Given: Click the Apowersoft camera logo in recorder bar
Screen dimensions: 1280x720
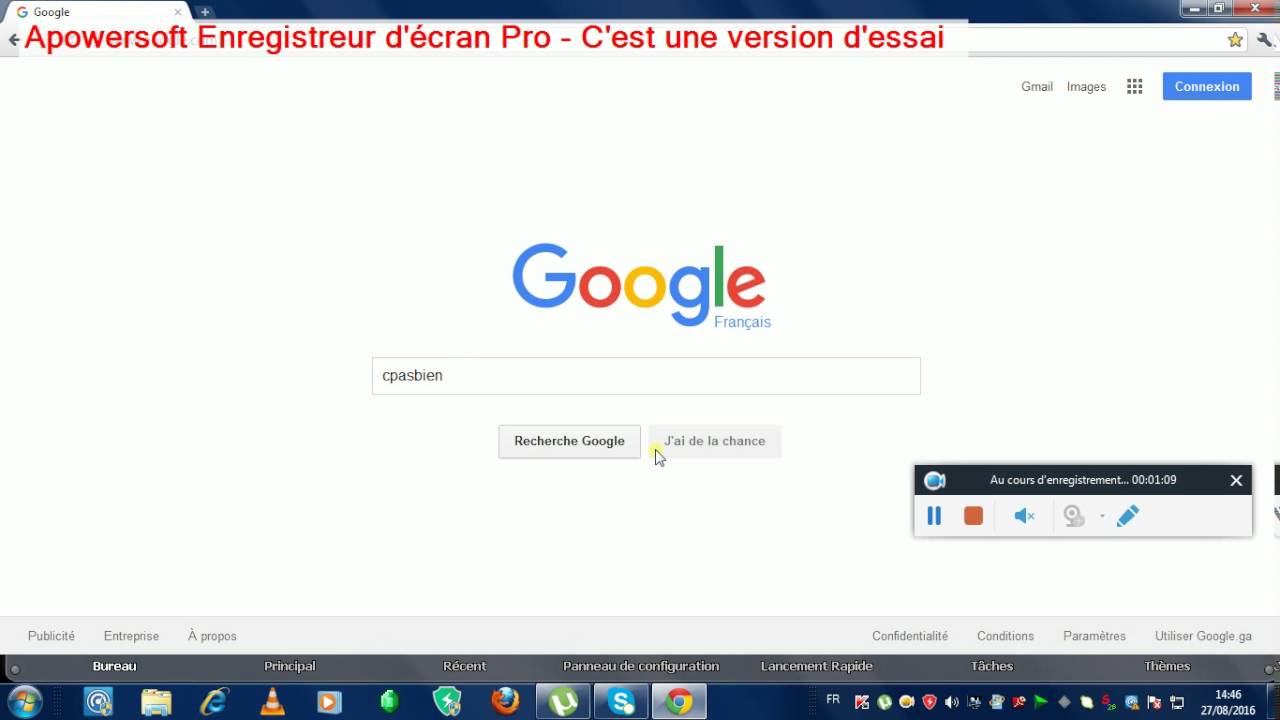Looking at the screenshot, I should [x=935, y=481].
